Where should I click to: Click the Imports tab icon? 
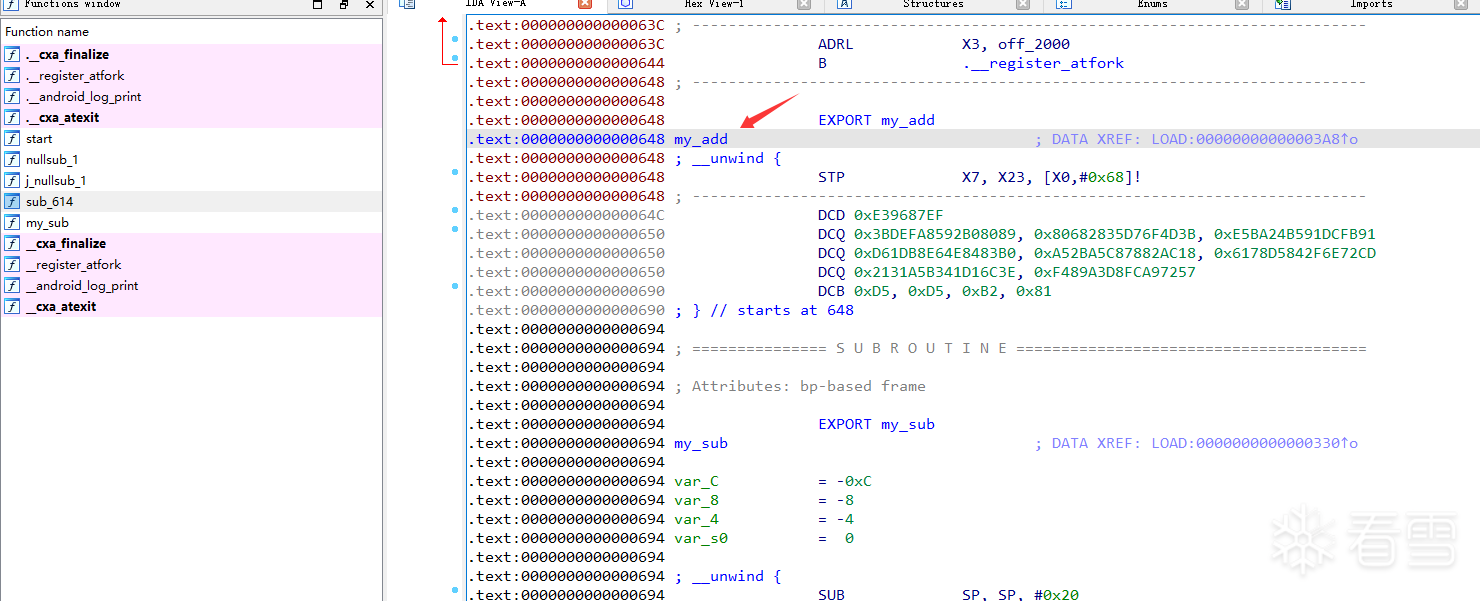1283,4
